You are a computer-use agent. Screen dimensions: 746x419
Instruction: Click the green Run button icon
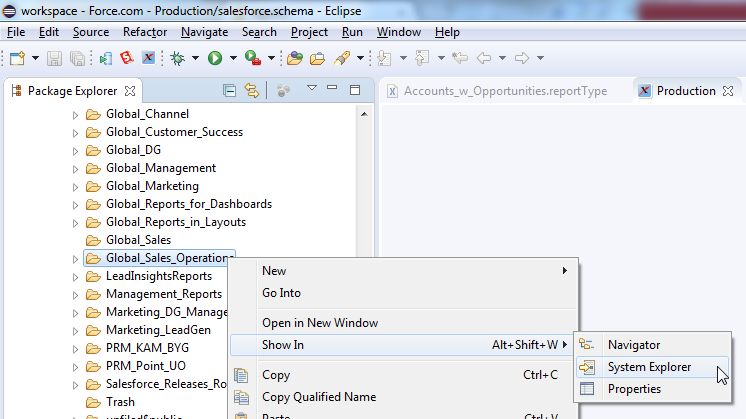(215, 58)
